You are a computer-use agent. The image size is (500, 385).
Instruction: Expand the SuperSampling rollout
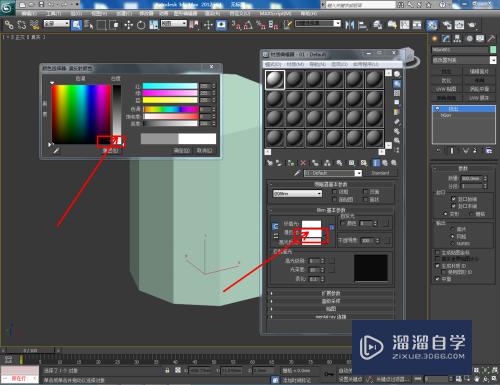coord(331,301)
